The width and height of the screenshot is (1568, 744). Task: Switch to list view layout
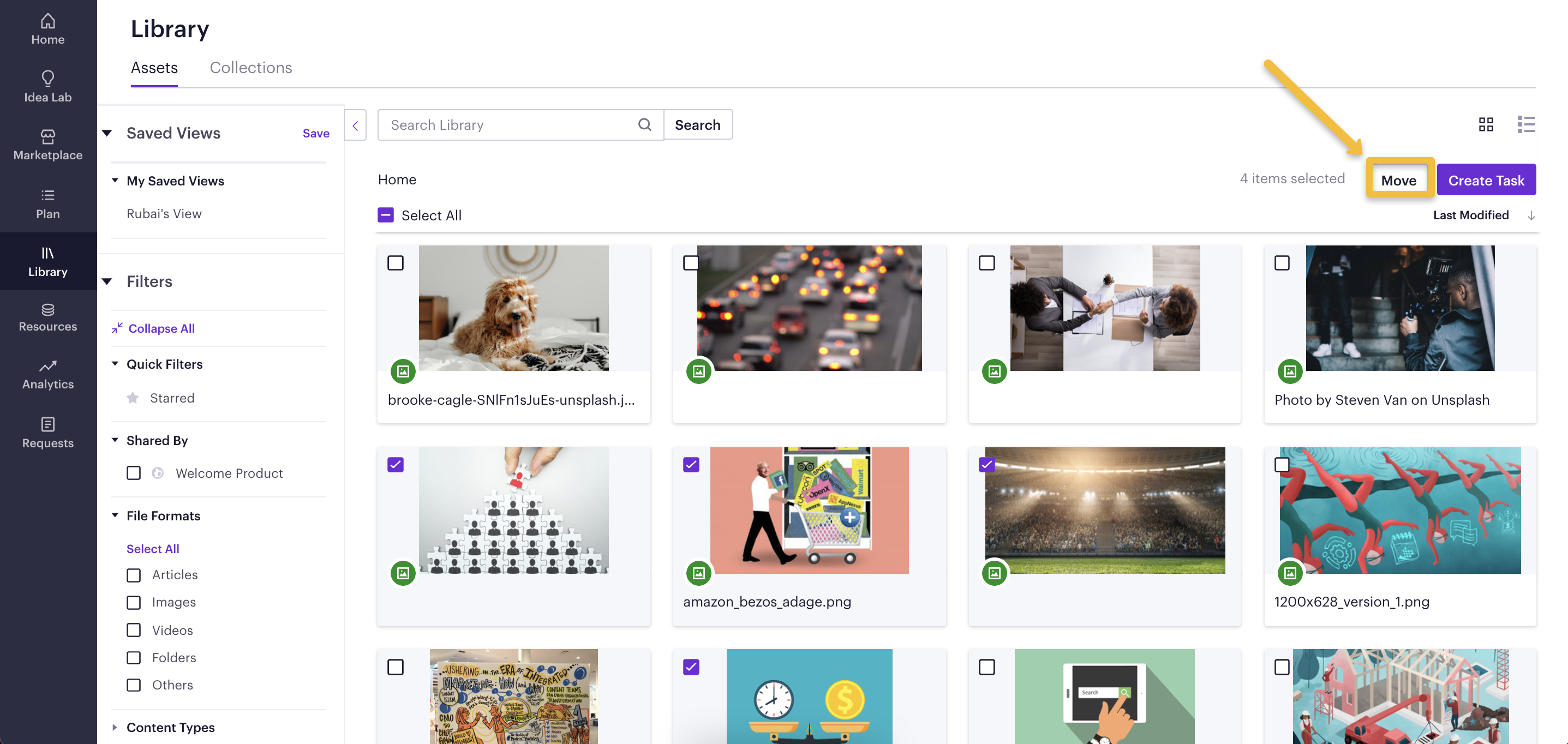(1525, 124)
